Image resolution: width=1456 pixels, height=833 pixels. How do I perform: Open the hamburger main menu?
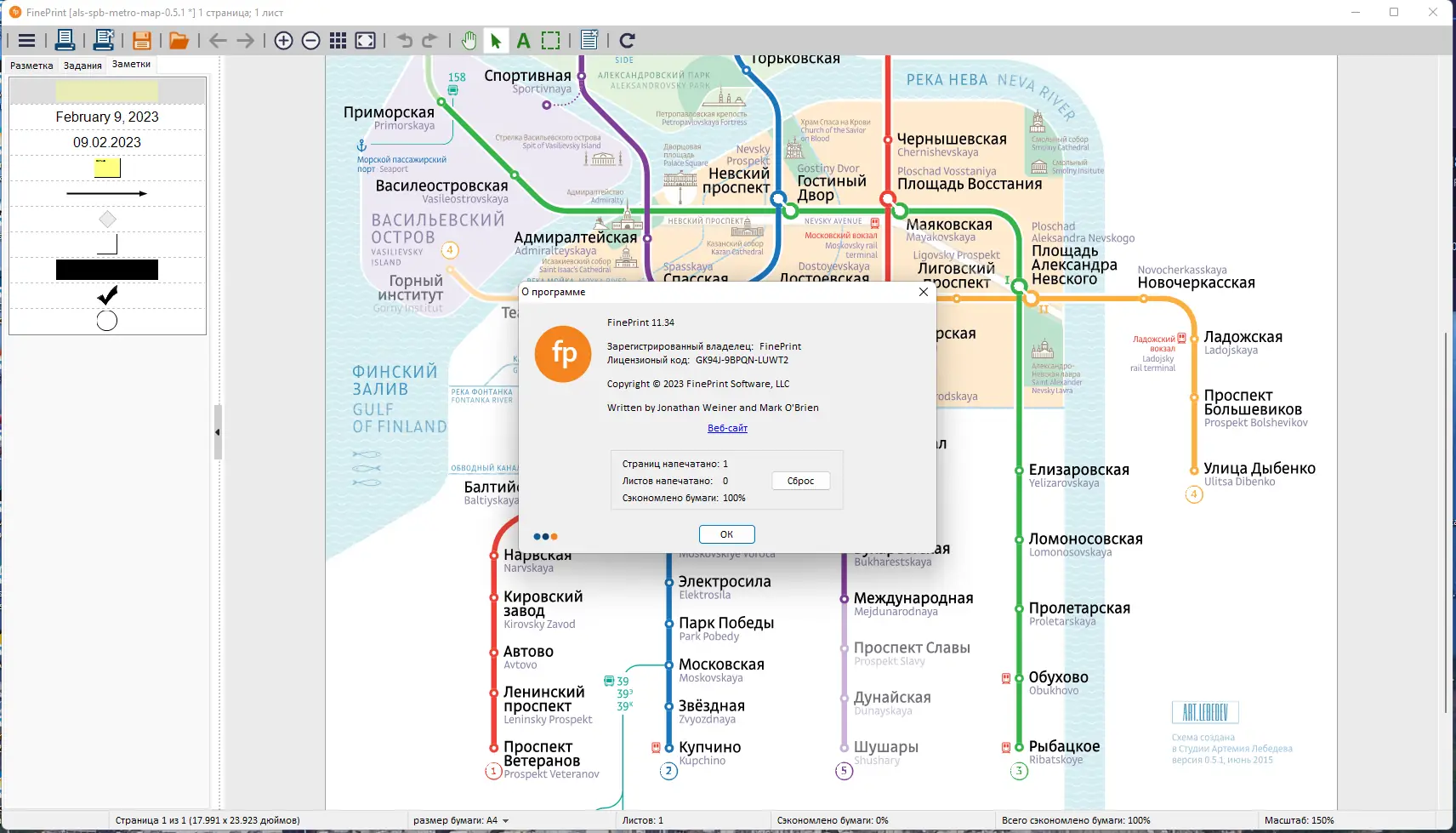click(x=26, y=40)
